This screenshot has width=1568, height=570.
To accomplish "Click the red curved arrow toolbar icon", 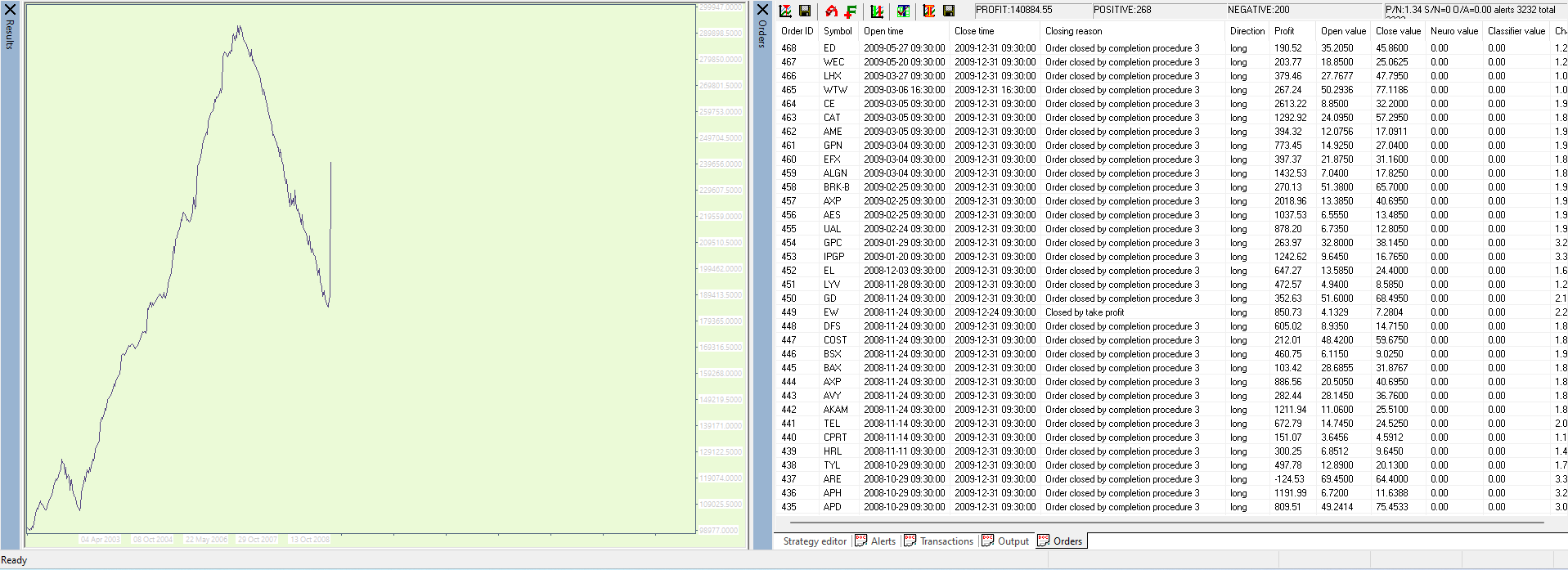I will point(831,11).
